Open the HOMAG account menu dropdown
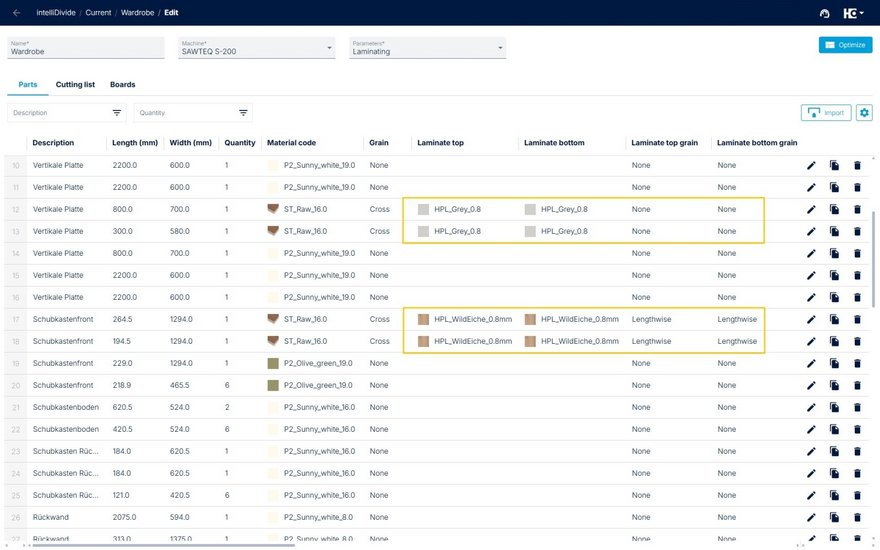Image resolution: width=880 pixels, height=550 pixels. (852, 13)
